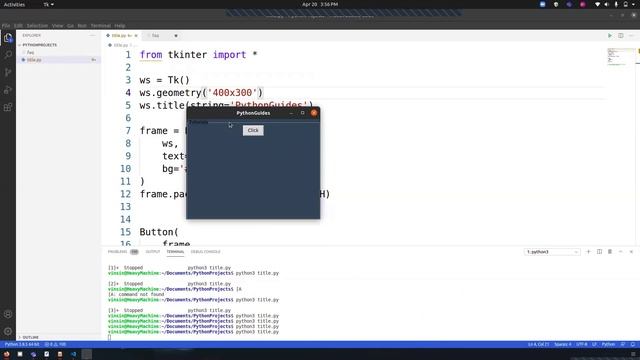Open Explorer panel more actions ellipsis
Image resolution: width=640 pixels, height=360 pixels.
click(x=92, y=36)
